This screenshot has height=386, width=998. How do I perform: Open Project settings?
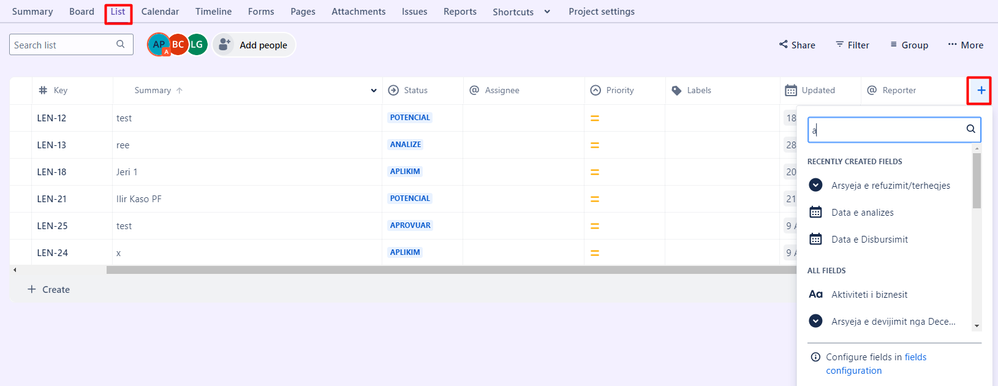tap(601, 11)
